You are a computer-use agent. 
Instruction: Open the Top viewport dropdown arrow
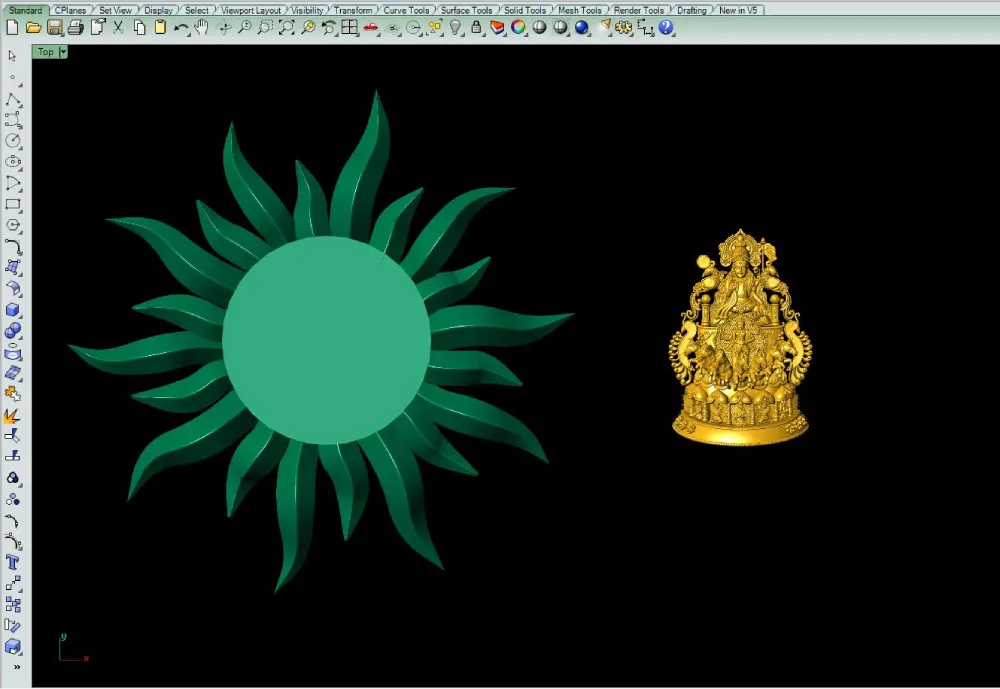coord(63,52)
